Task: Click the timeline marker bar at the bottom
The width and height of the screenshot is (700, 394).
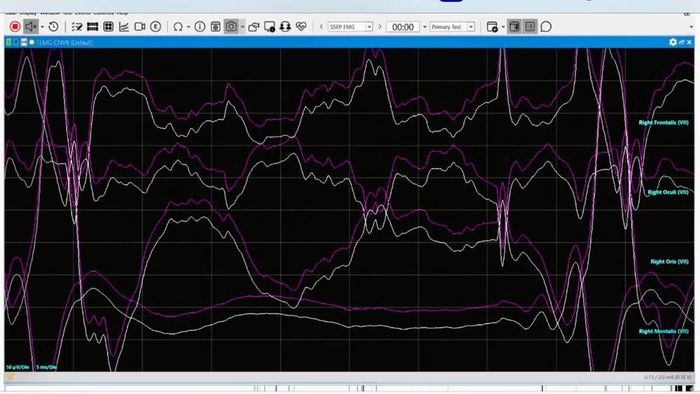Action: click(349, 388)
